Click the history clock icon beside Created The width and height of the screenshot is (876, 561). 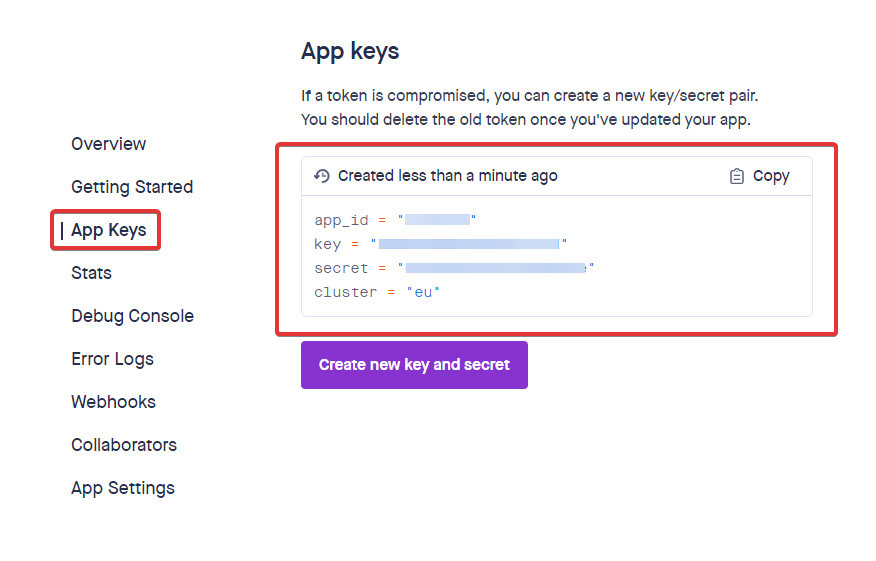[322, 176]
